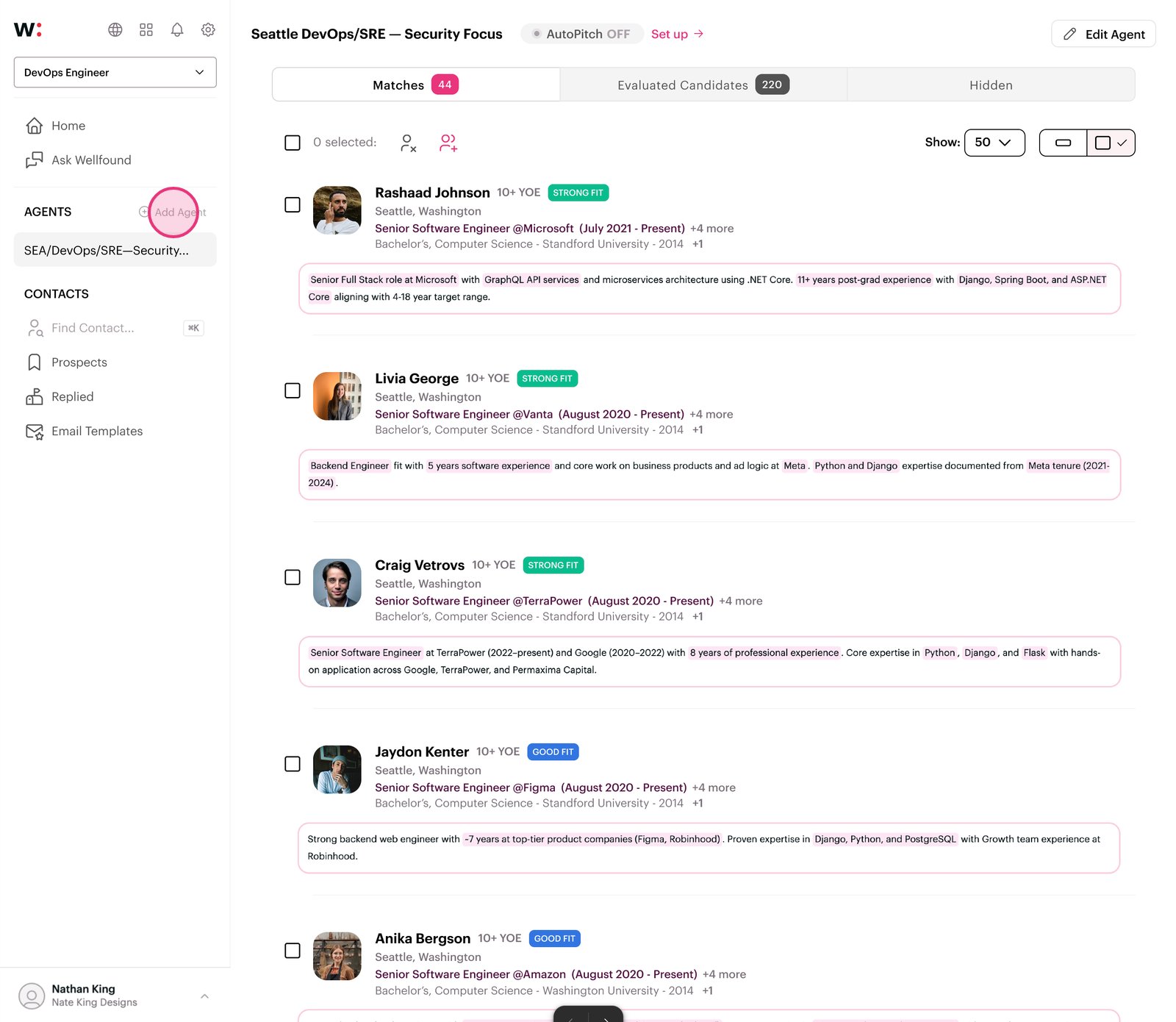Screen dimensions: 1176x1022
Task: Add selected candidates with pink person-plus icon
Action: click(448, 143)
